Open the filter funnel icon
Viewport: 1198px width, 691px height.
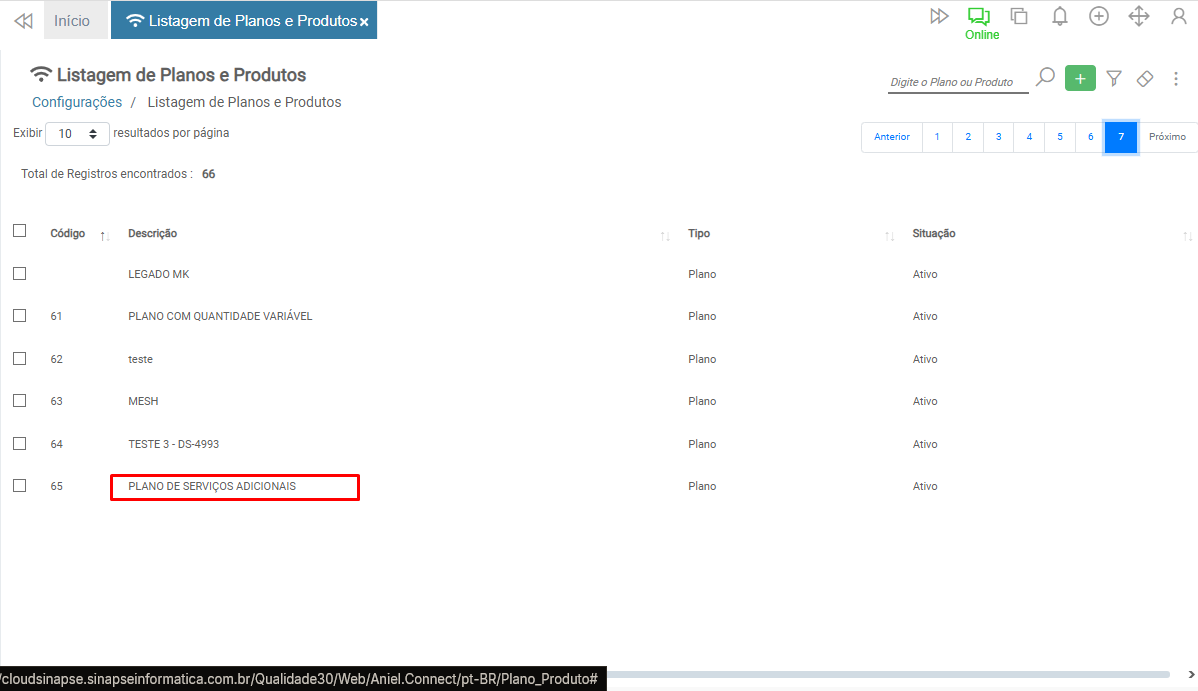(1114, 78)
